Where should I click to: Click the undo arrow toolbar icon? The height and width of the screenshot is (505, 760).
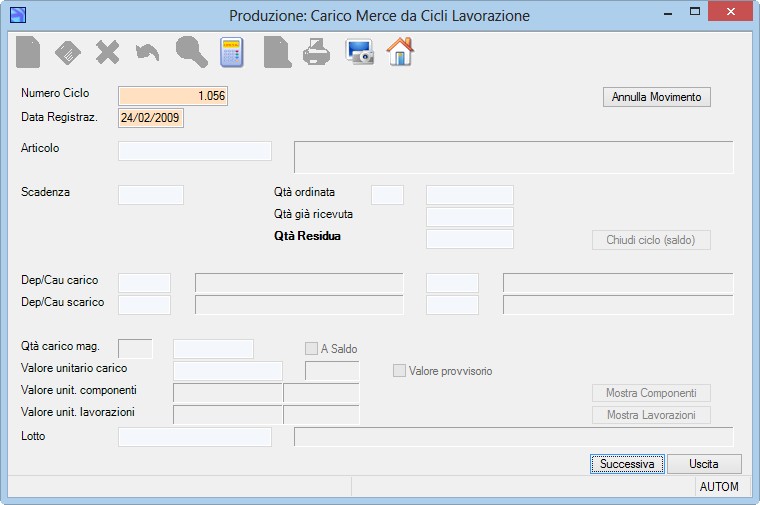click(x=147, y=52)
